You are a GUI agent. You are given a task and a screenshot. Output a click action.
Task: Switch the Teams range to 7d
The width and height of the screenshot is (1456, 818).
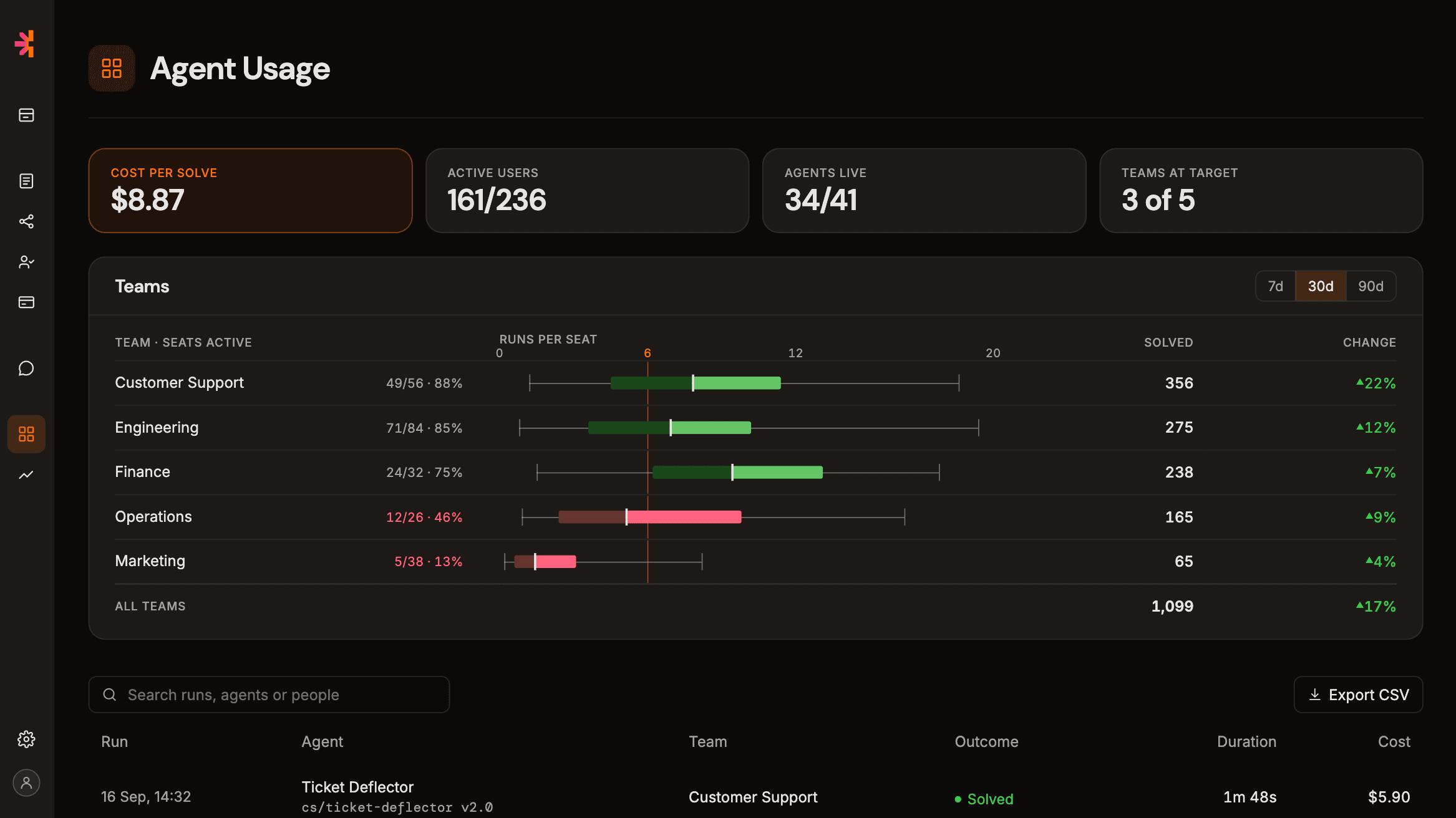tap(1275, 286)
